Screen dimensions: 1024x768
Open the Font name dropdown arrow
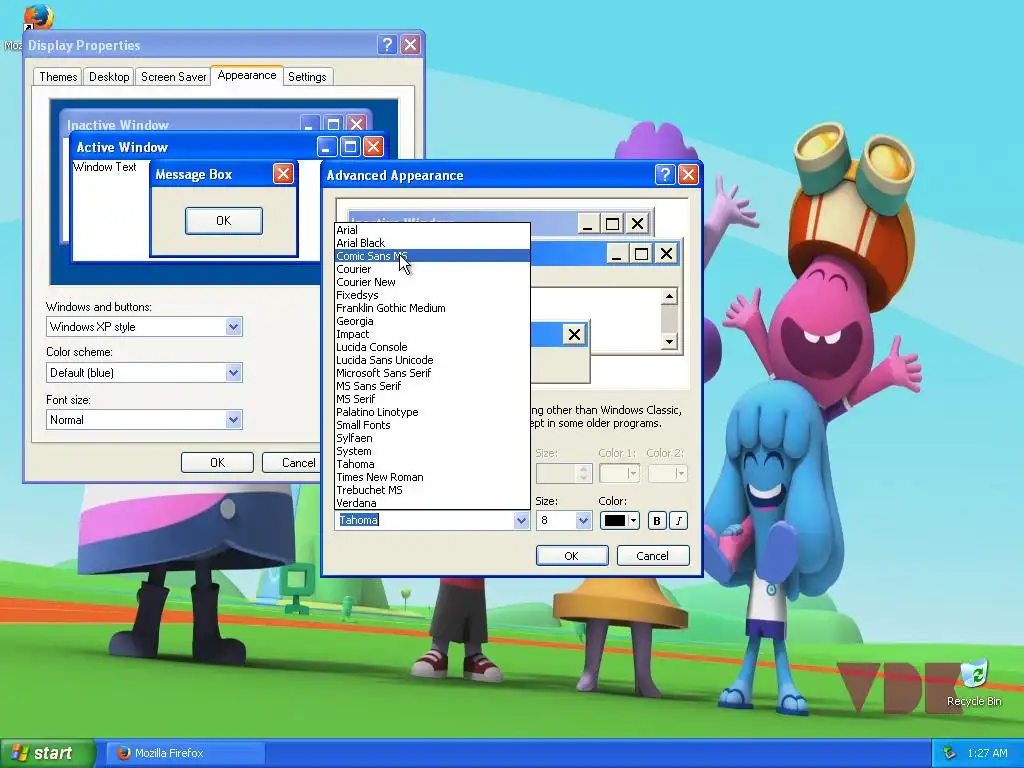pos(520,520)
